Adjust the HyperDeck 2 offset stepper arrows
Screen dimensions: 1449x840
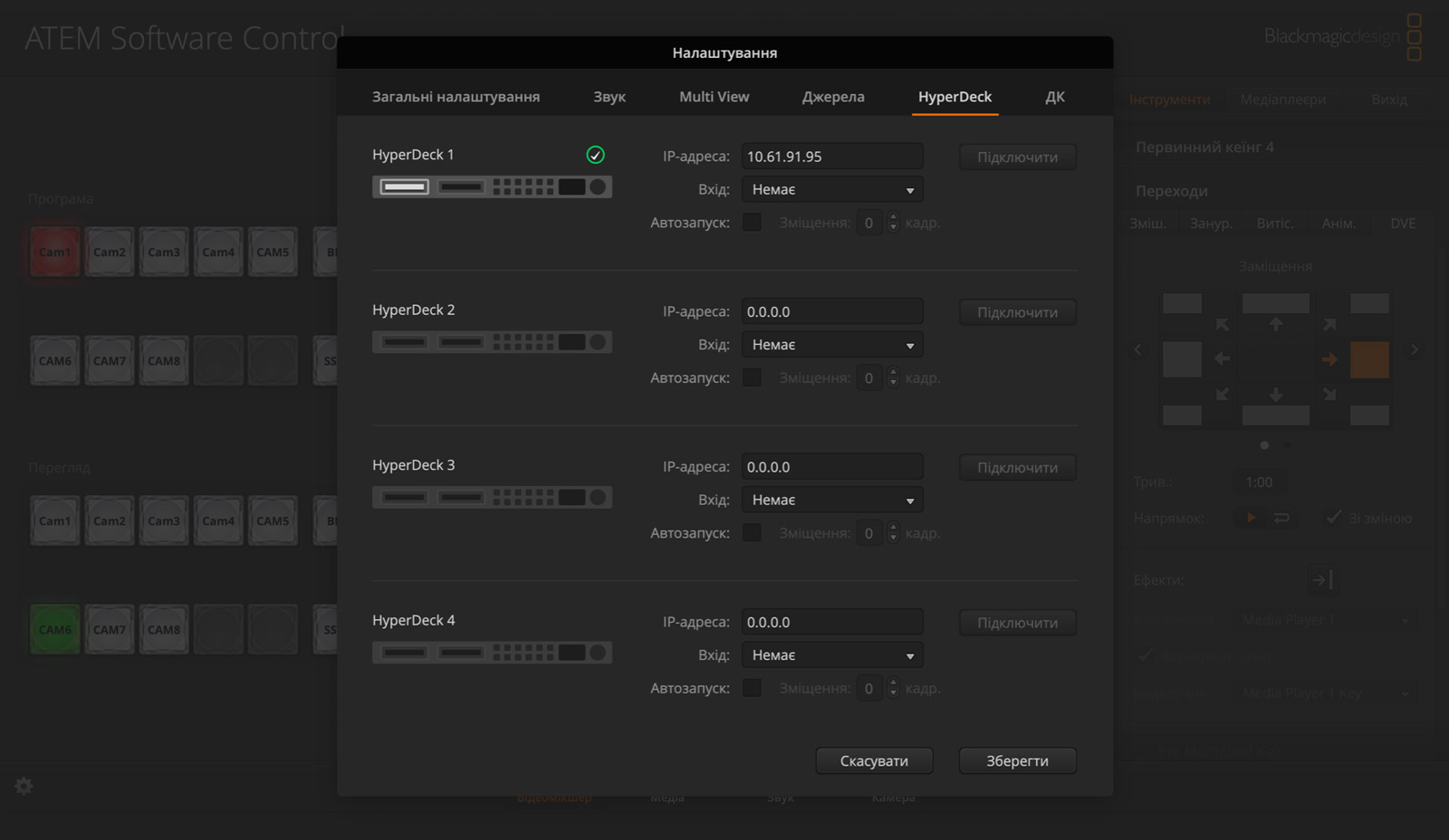[x=893, y=377]
